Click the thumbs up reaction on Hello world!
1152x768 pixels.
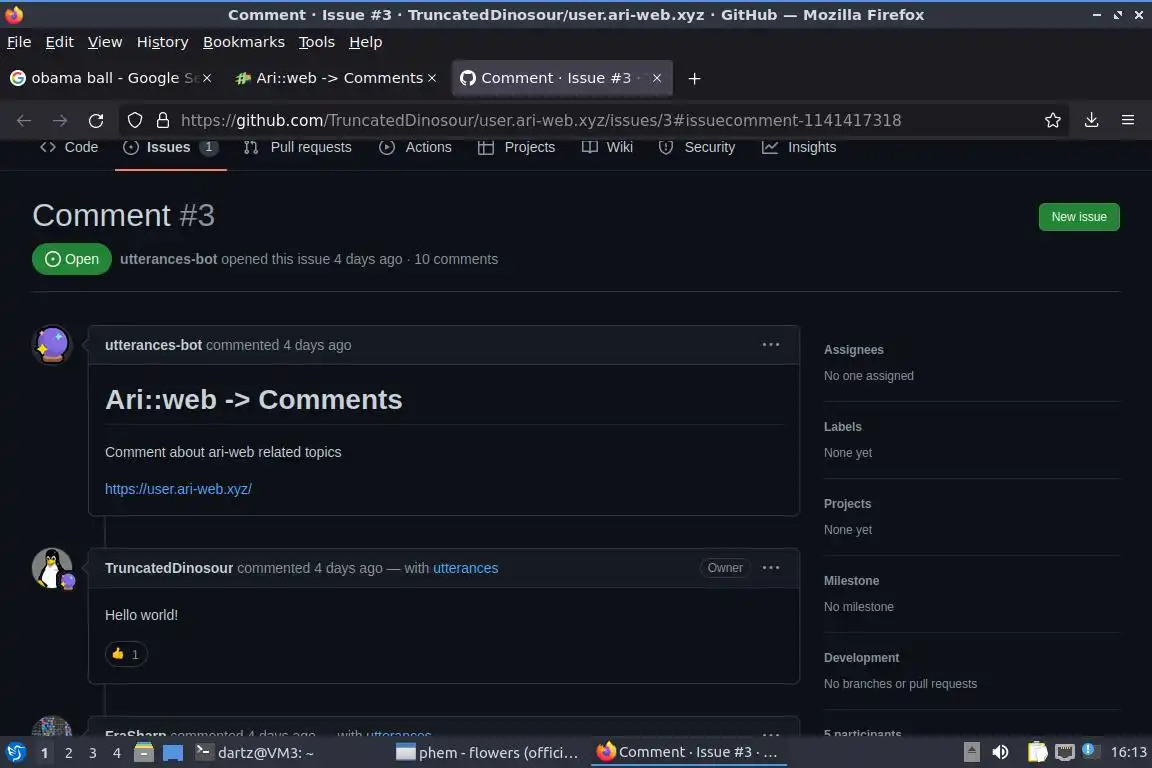click(126, 654)
